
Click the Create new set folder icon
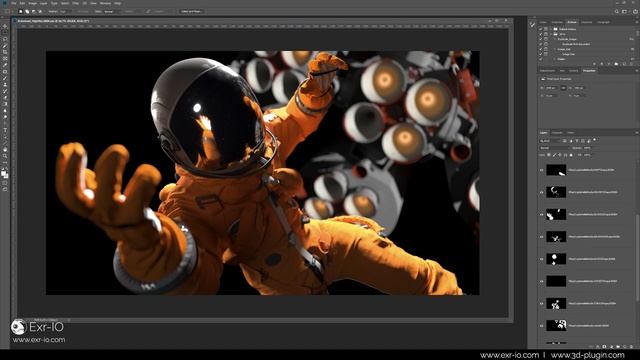tap(616, 64)
